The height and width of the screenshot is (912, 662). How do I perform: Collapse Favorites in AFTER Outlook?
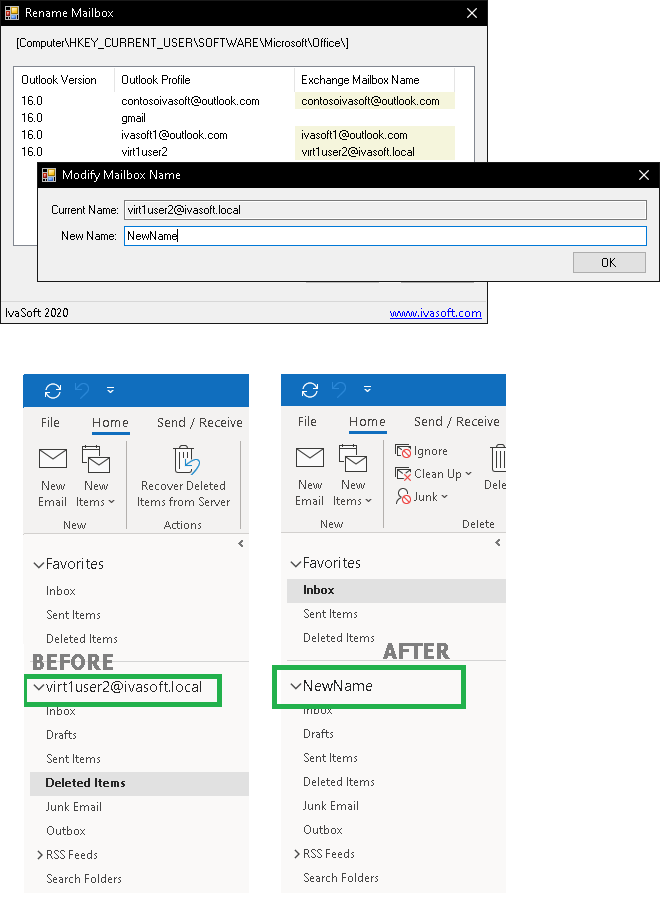[296, 563]
